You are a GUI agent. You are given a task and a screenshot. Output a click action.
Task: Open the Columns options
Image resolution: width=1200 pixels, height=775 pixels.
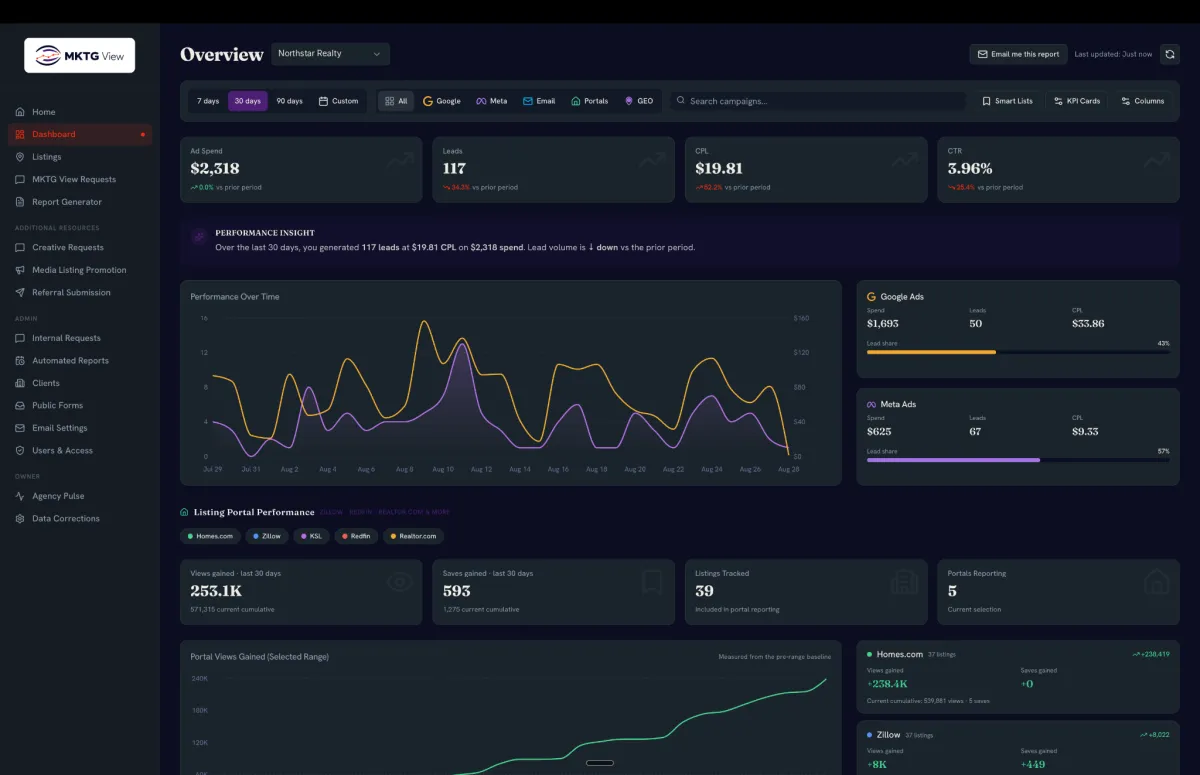[x=1142, y=101]
